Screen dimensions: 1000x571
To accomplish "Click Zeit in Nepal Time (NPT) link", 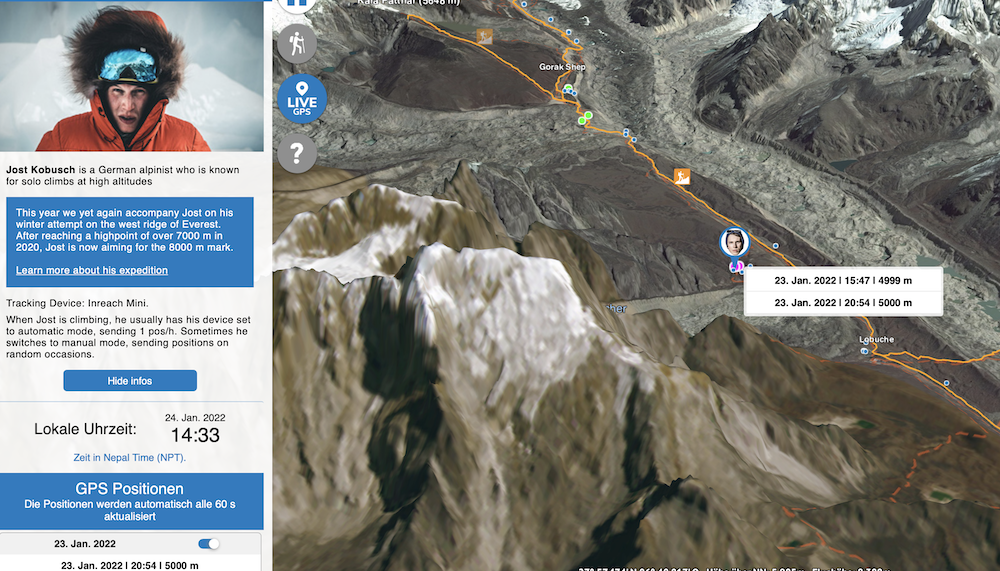I will (129, 457).
